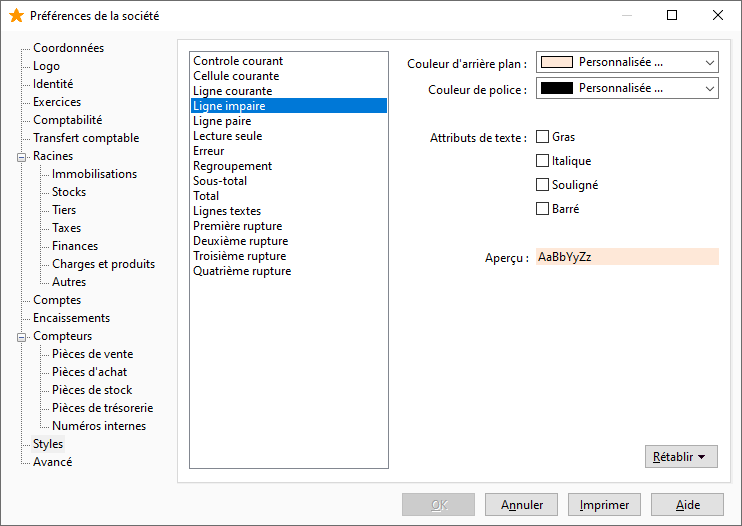Click the Imprimer button
Image resolution: width=742 pixels, height=526 pixels.
coord(604,505)
